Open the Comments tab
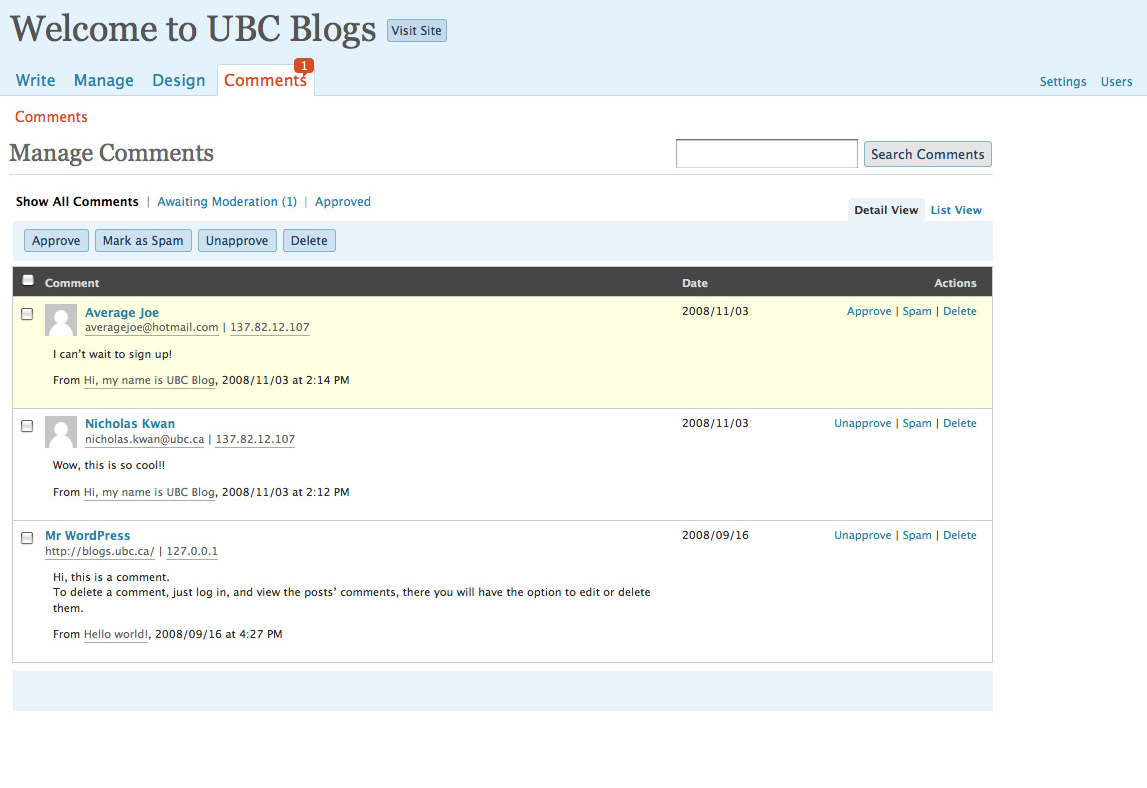The width and height of the screenshot is (1147, 788). pyautogui.click(x=265, y=80)
